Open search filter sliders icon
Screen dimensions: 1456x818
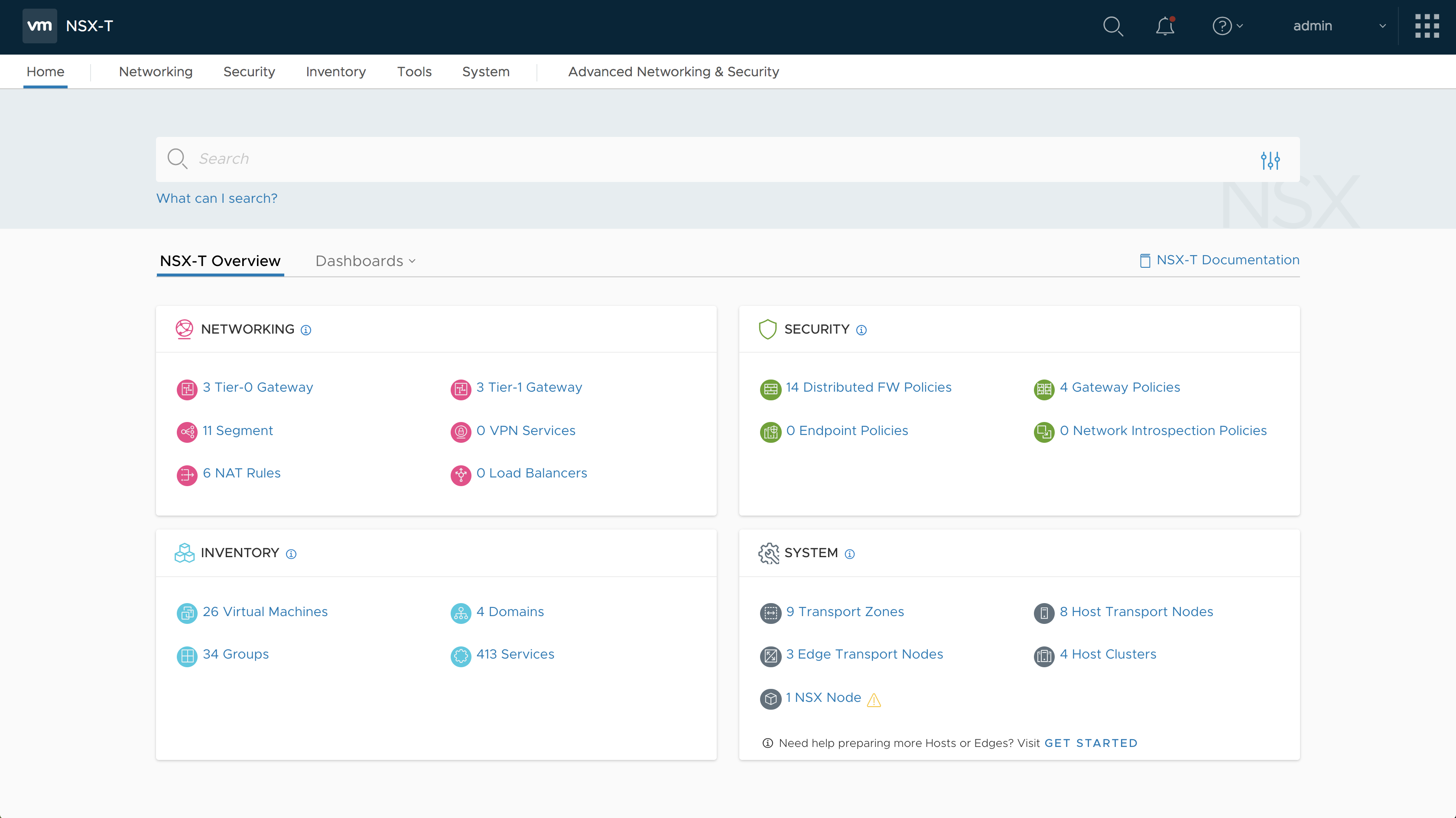(1270, 160)
